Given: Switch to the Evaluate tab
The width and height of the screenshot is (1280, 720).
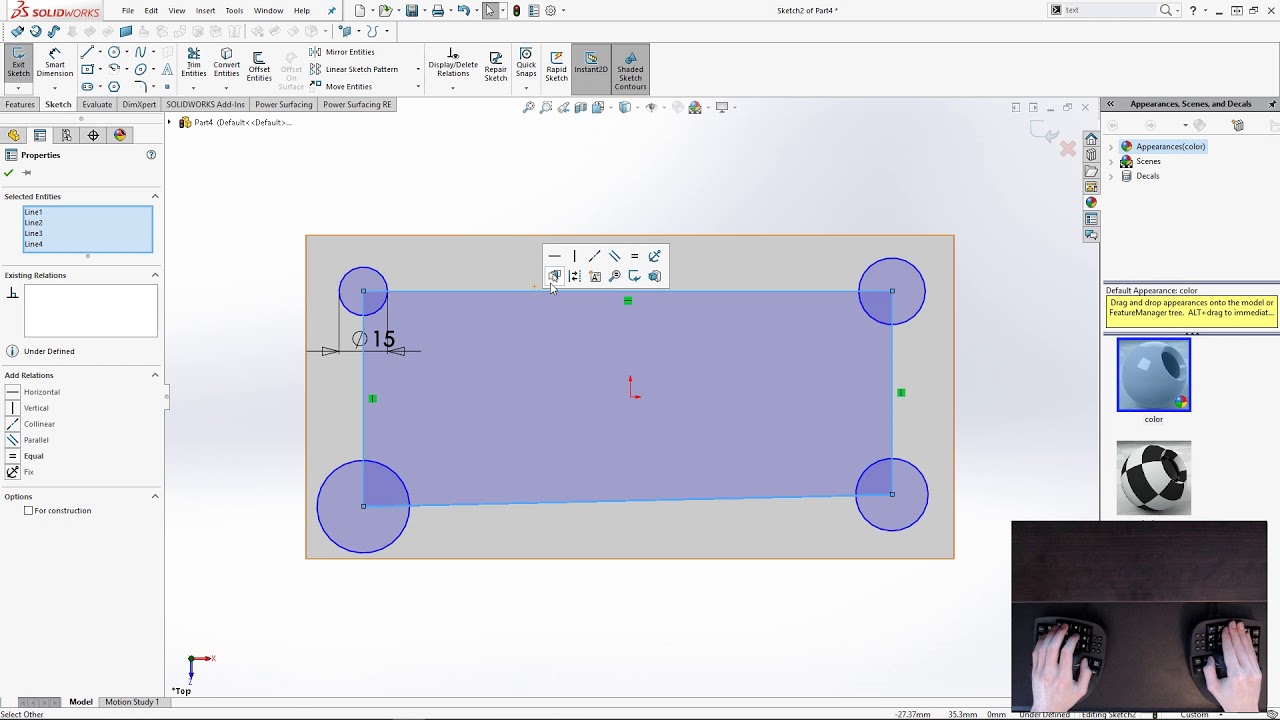Looking at the screenshot, I should pyautogui.click(x=97, y=104).
